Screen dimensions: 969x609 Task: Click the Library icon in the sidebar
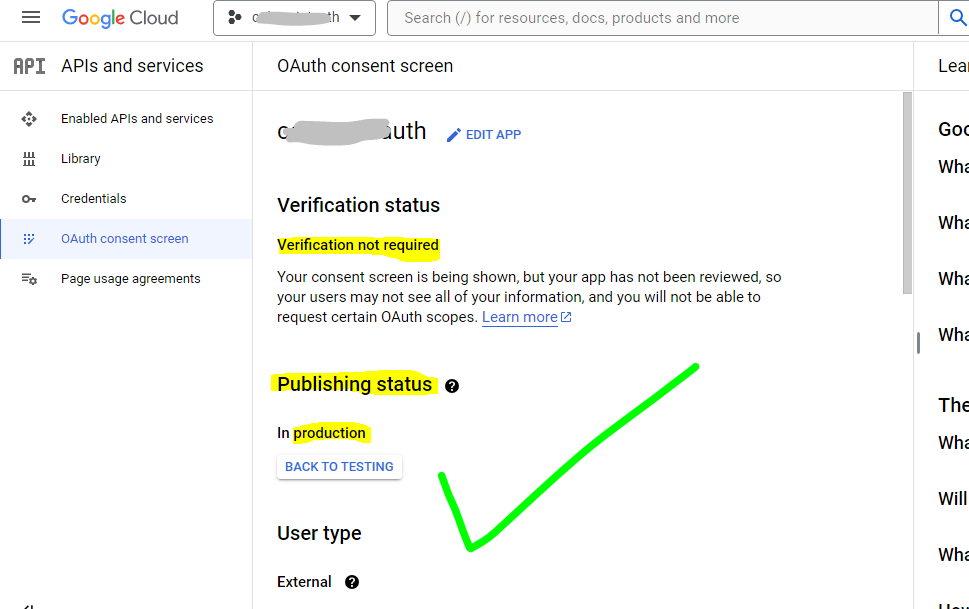[29, 159]
